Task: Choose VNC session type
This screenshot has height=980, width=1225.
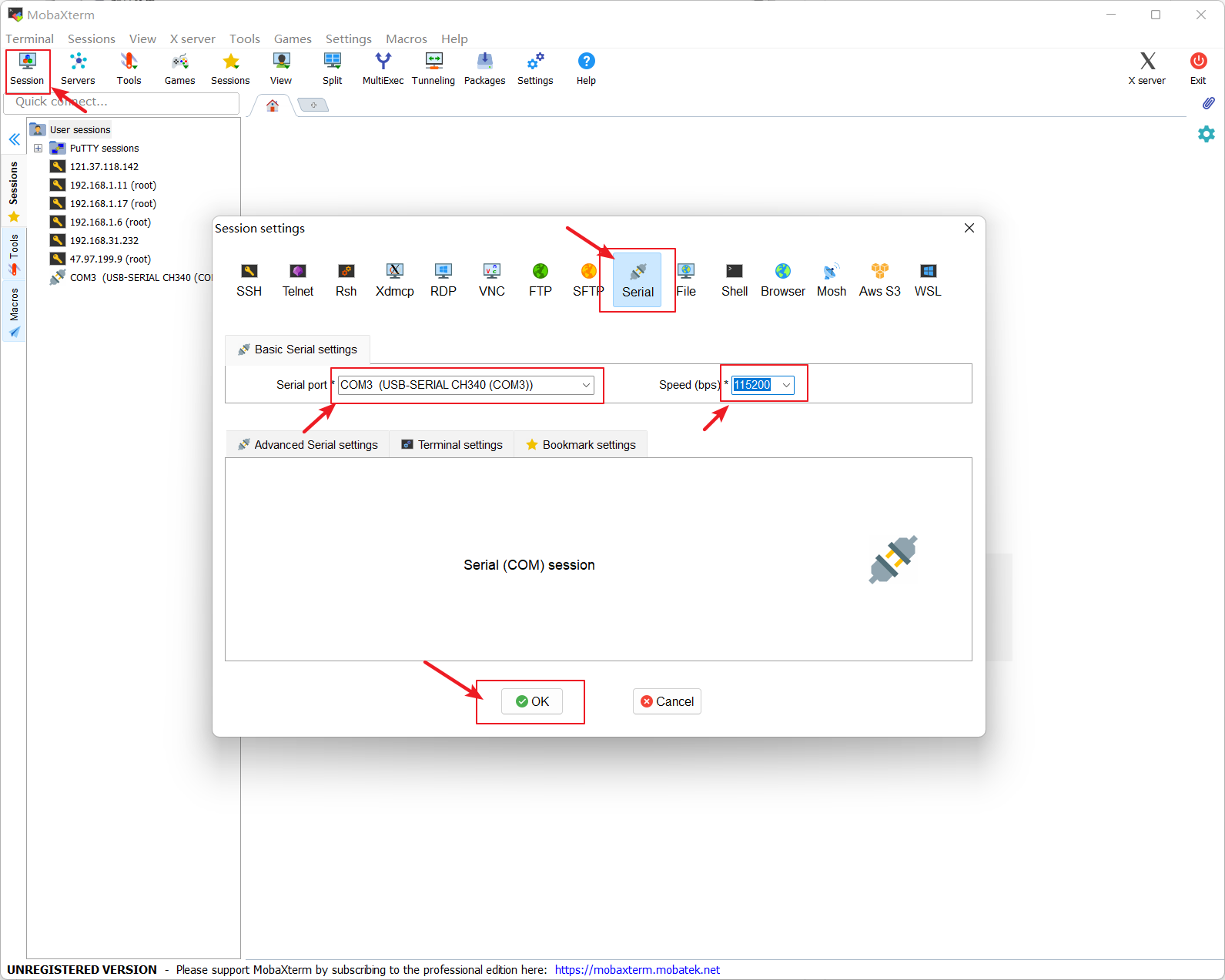Action: (492, 280)
